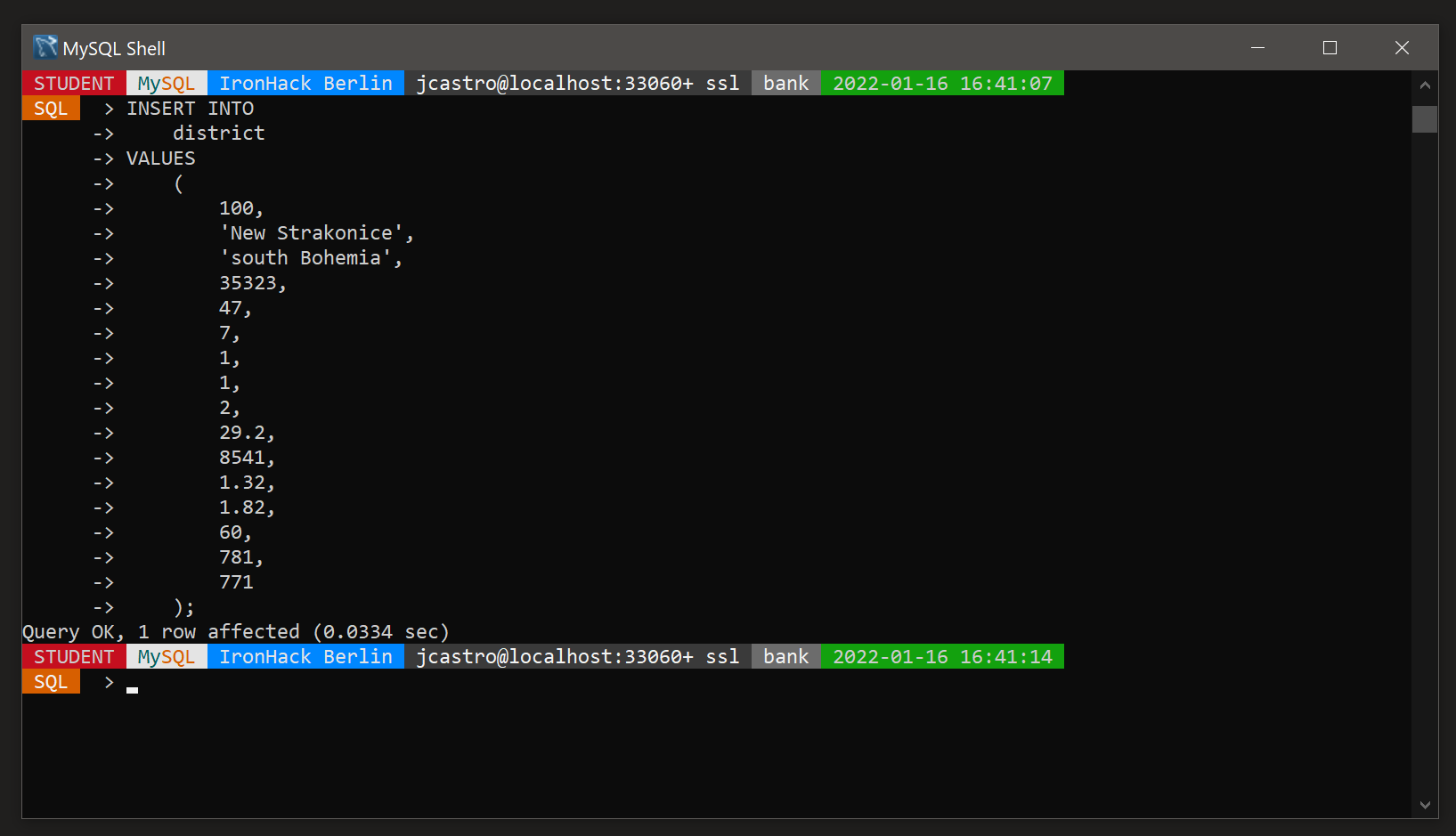
Task: Click the orange SQL mode indicator
Action: coord(50,108)
